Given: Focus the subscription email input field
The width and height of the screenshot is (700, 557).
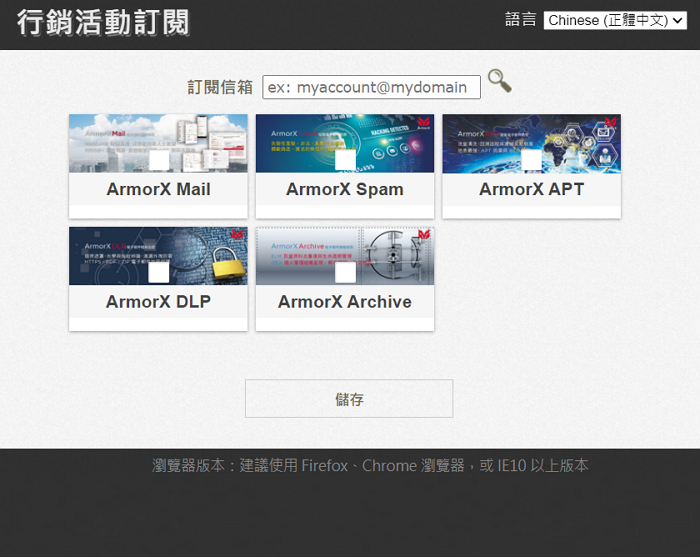Looking at the screenshot, I should [x=371, y=87].
